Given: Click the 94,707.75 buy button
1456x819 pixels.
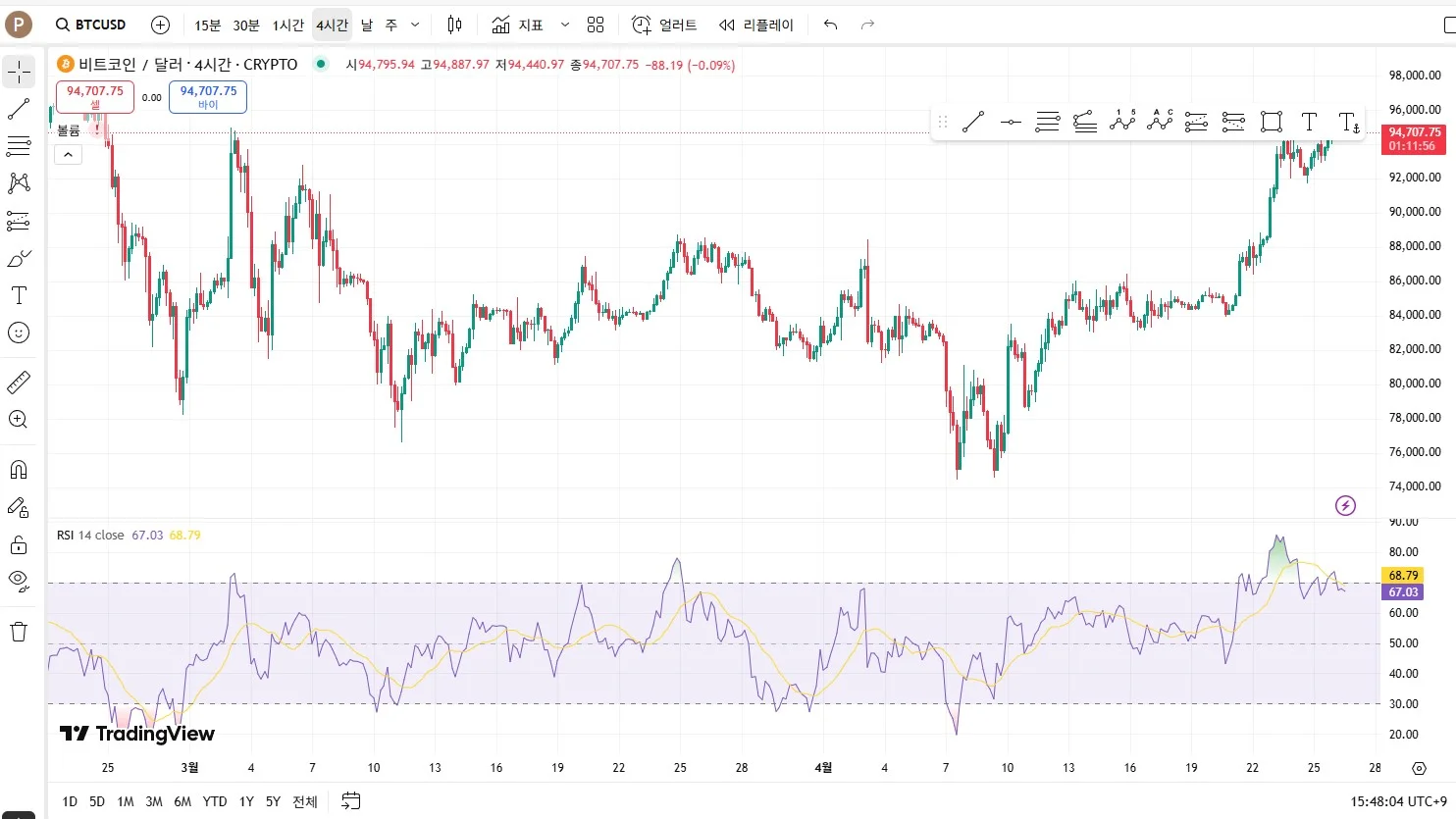Looking at the screenshot, I should (x=208, y=96).
